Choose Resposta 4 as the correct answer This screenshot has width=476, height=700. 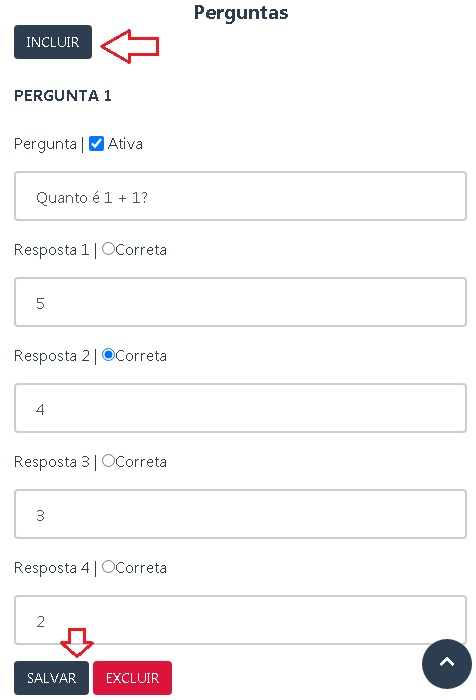pyautogui.click(x=109, y=567)
